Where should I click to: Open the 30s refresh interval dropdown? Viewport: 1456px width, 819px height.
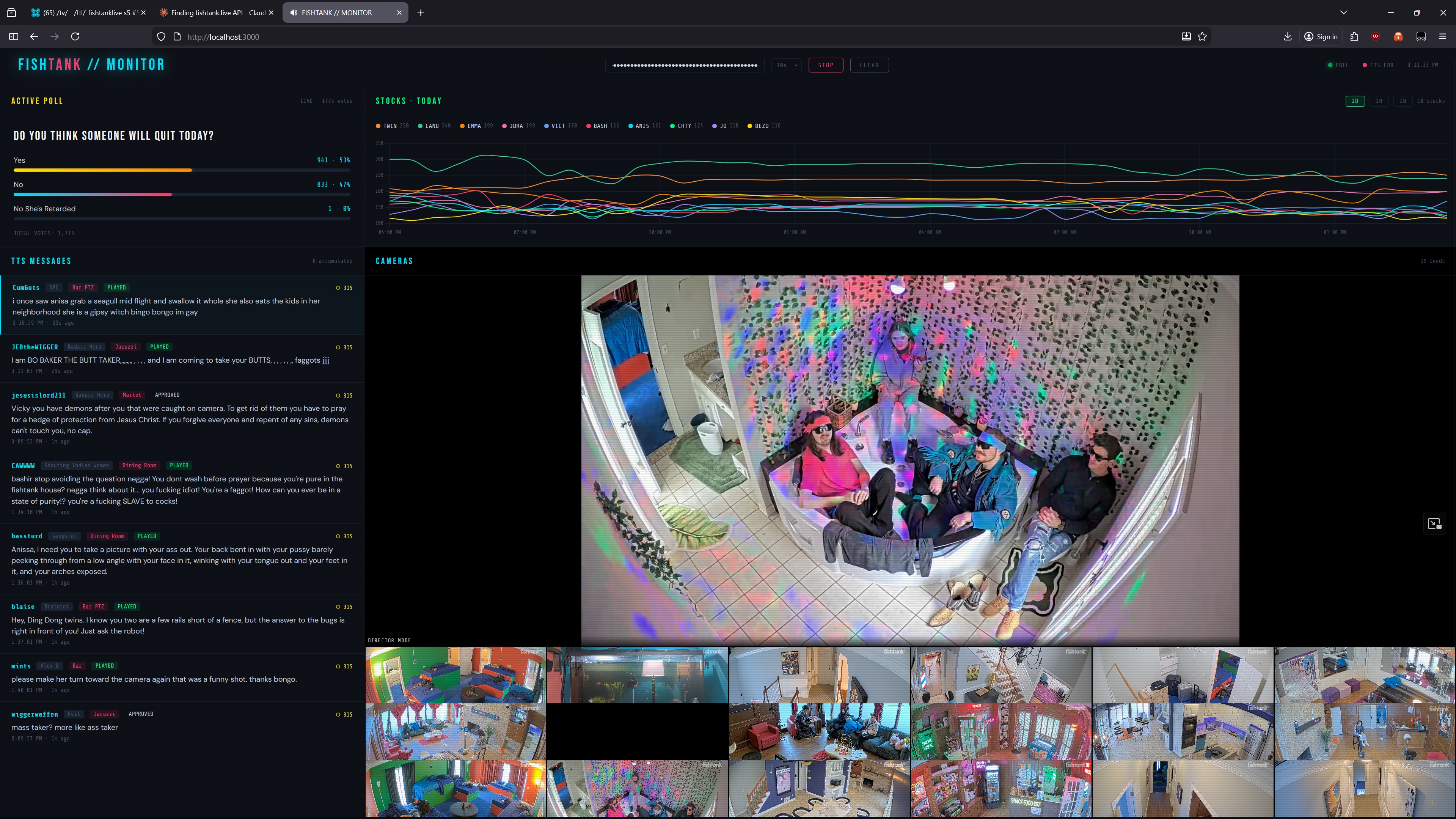pyautogui.click(x=786, y=65)
